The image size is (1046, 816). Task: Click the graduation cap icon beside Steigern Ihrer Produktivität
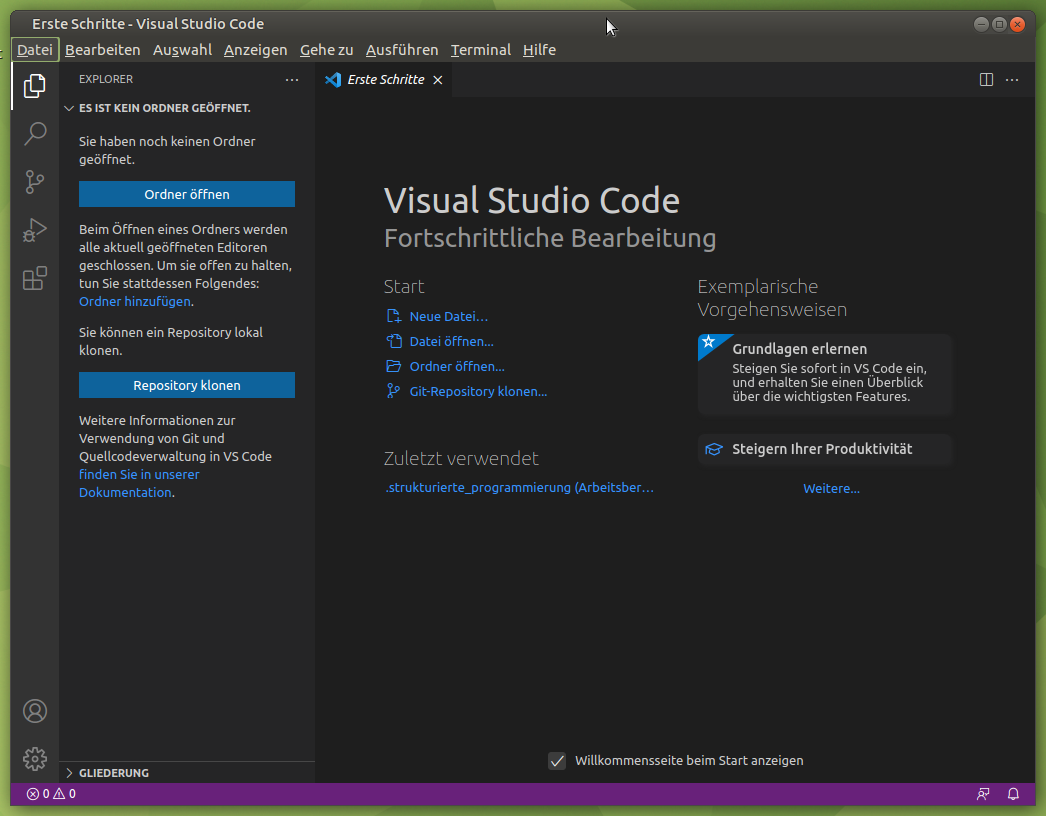pos(714,449)
